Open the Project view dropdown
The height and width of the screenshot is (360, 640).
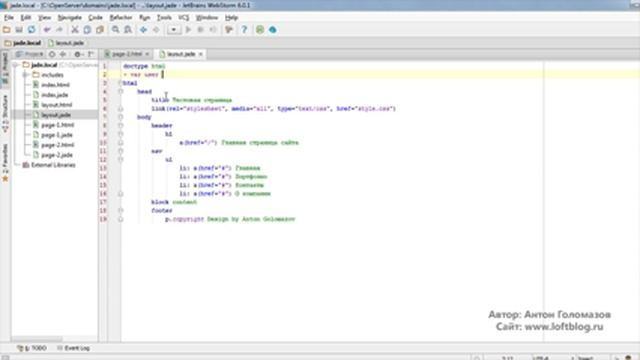29,54
